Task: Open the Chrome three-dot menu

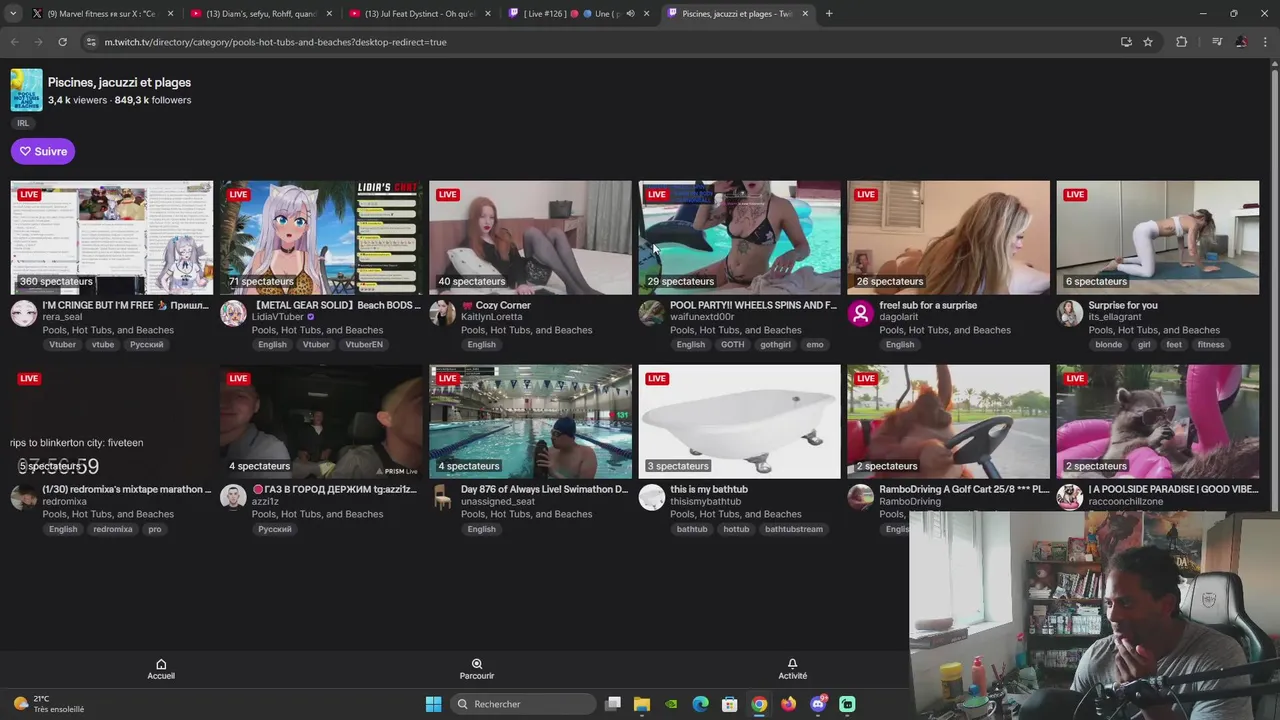Action: tap(1265, 42)
